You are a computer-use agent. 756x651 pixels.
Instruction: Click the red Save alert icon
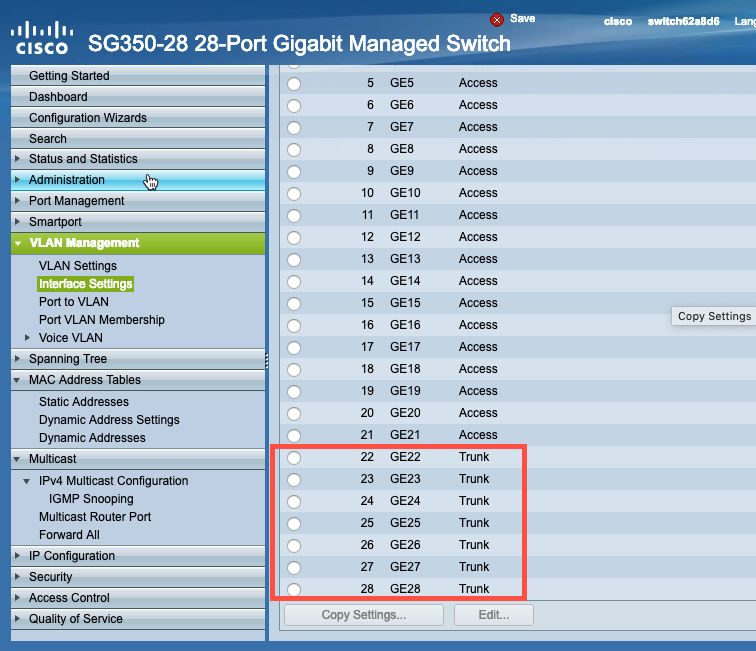click(497, 19)
